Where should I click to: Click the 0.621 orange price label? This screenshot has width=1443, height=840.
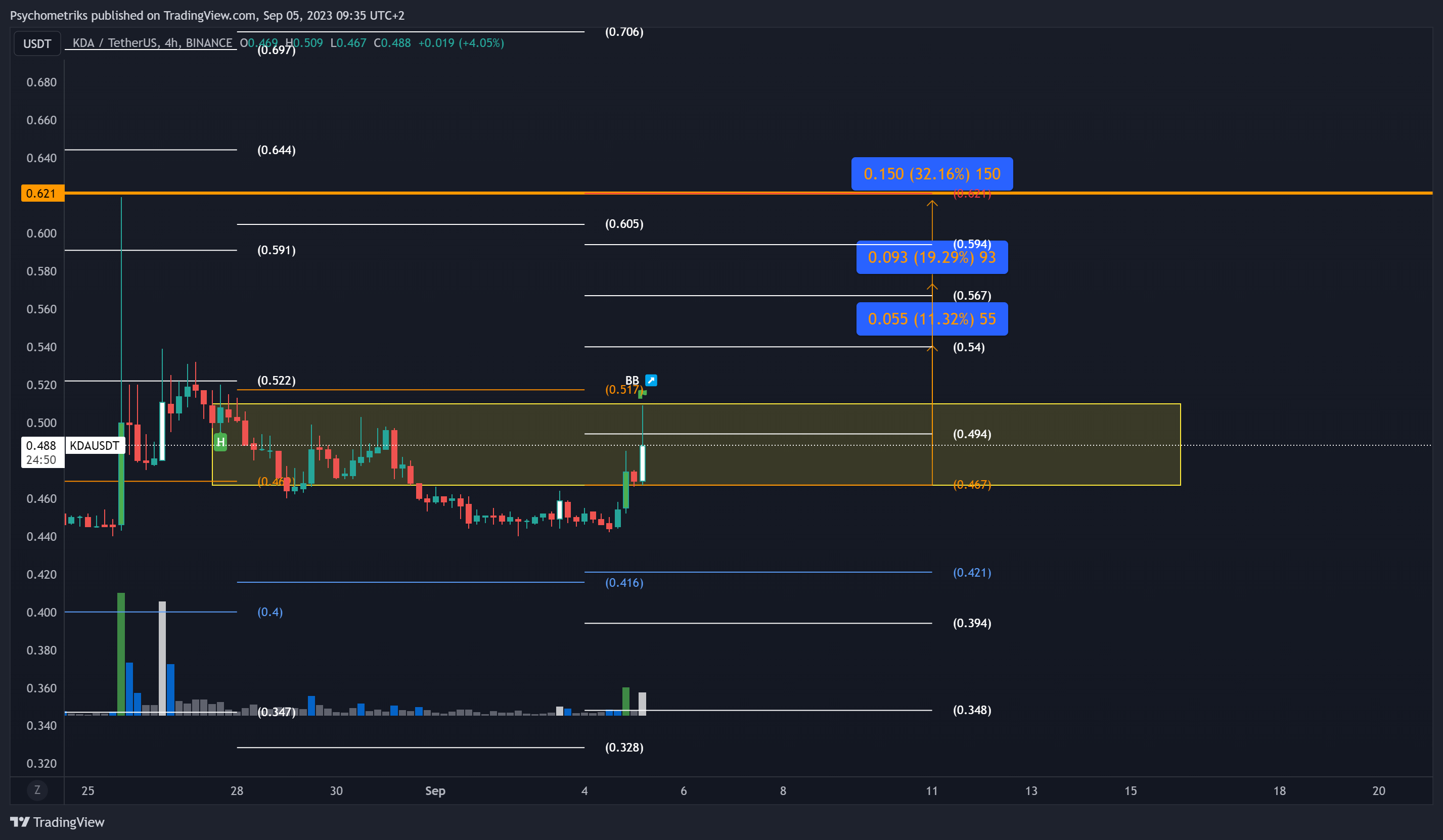click(x=42, y=193)
